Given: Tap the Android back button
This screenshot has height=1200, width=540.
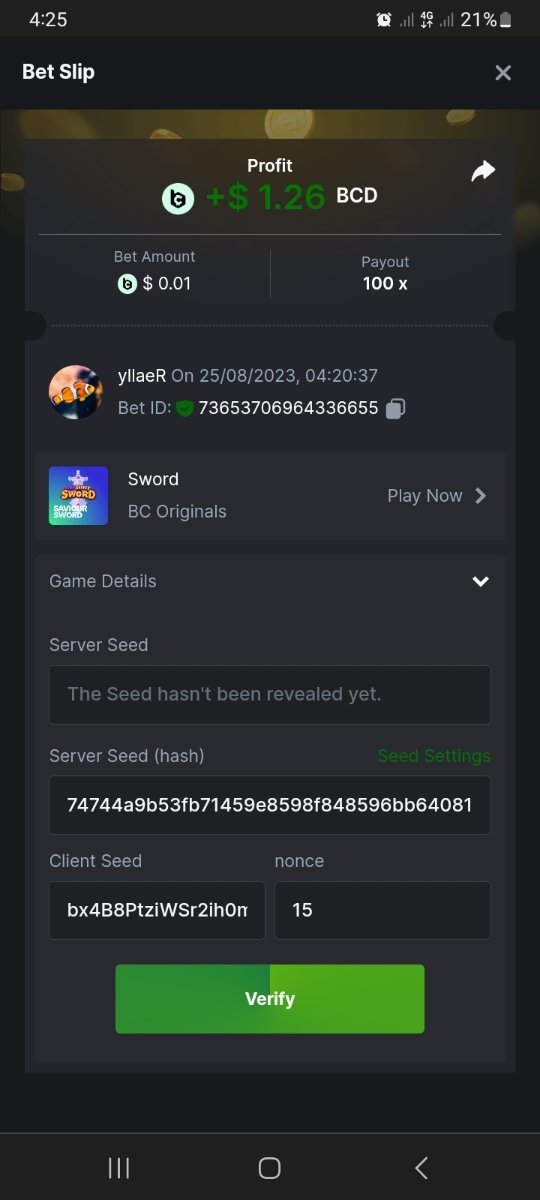Looking at the screenshot, I should click(421, 1167).
